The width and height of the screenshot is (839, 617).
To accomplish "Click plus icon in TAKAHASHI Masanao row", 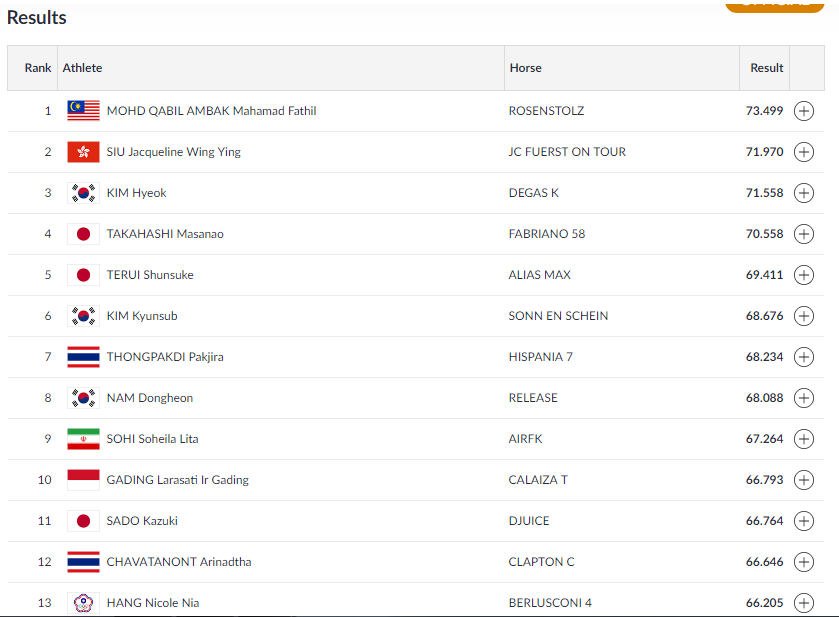I will [804, 234].
